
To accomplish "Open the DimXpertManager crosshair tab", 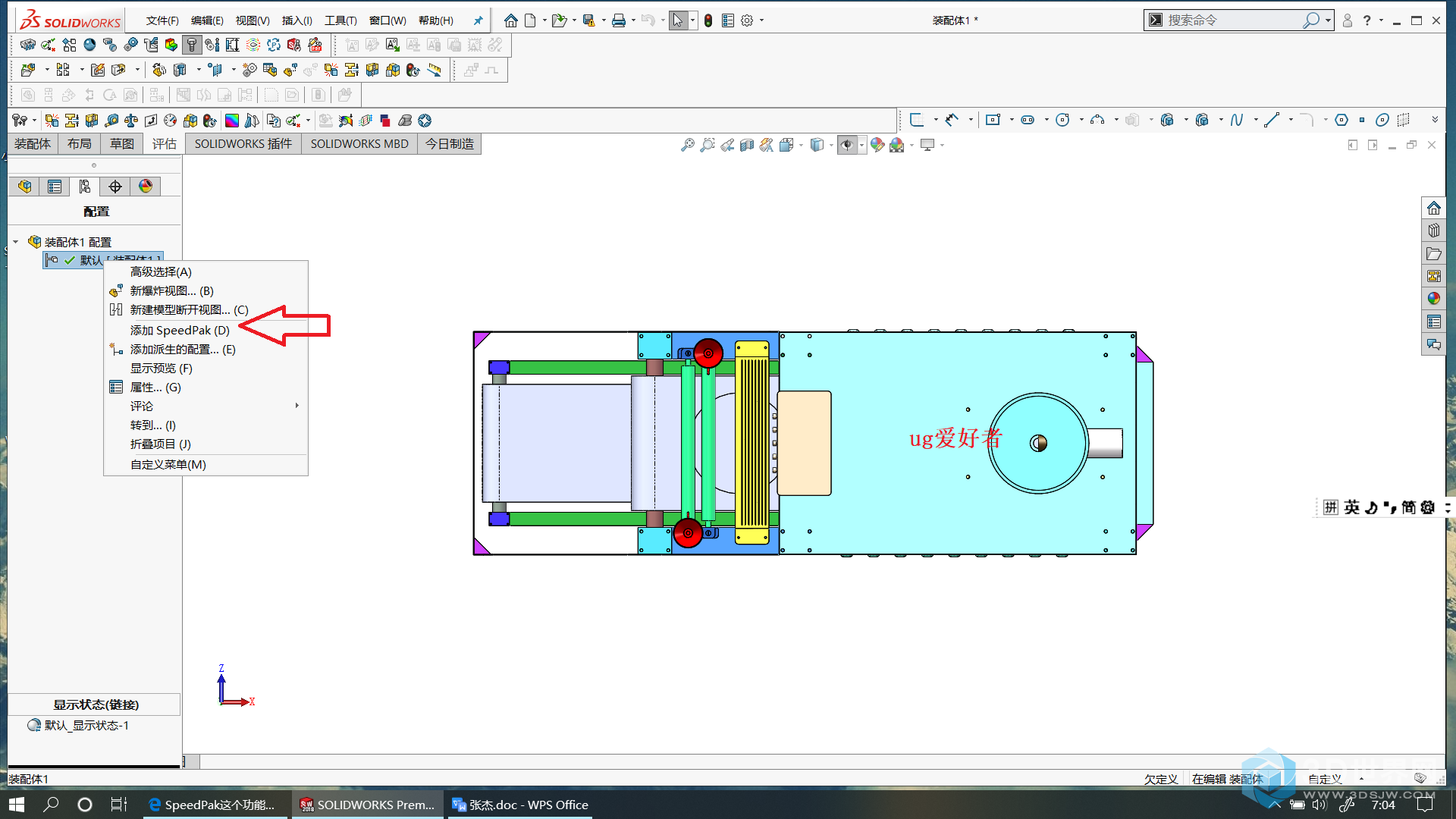I will [115, 187].
